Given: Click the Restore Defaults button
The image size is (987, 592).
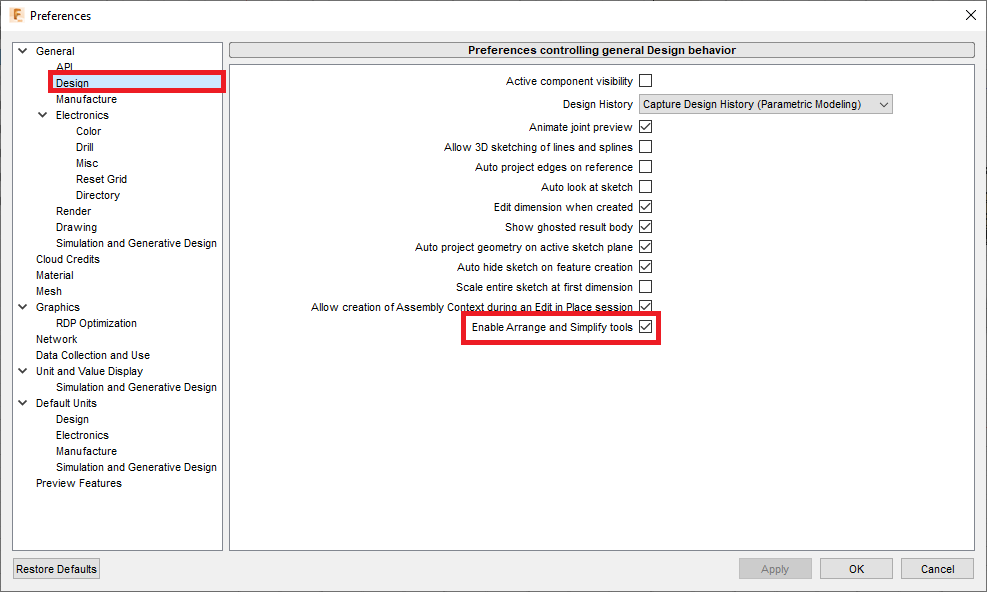Looking at the screenshot, I should click(x=55, y=568).
